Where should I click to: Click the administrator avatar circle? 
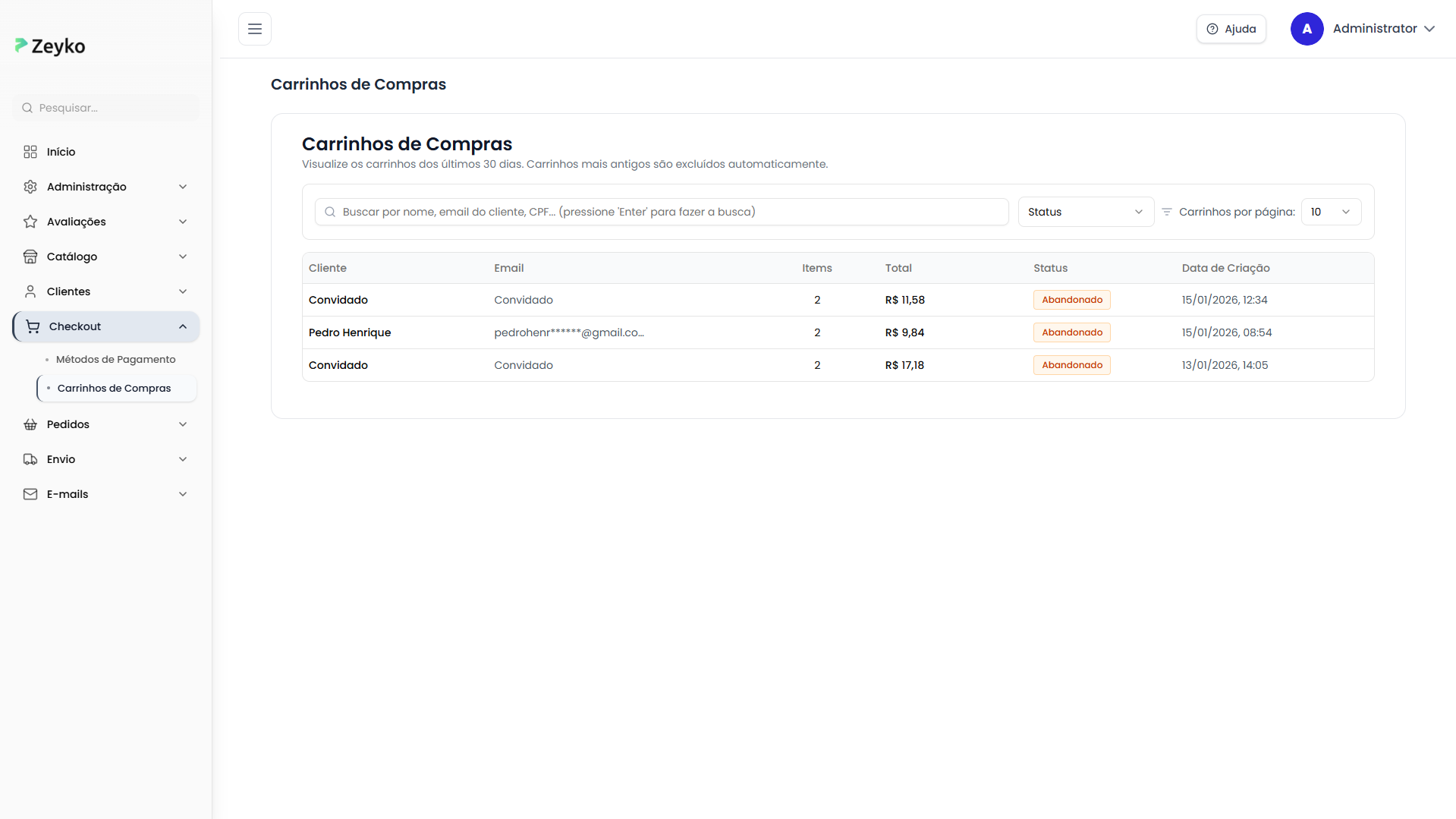[x=1307, y=29]
